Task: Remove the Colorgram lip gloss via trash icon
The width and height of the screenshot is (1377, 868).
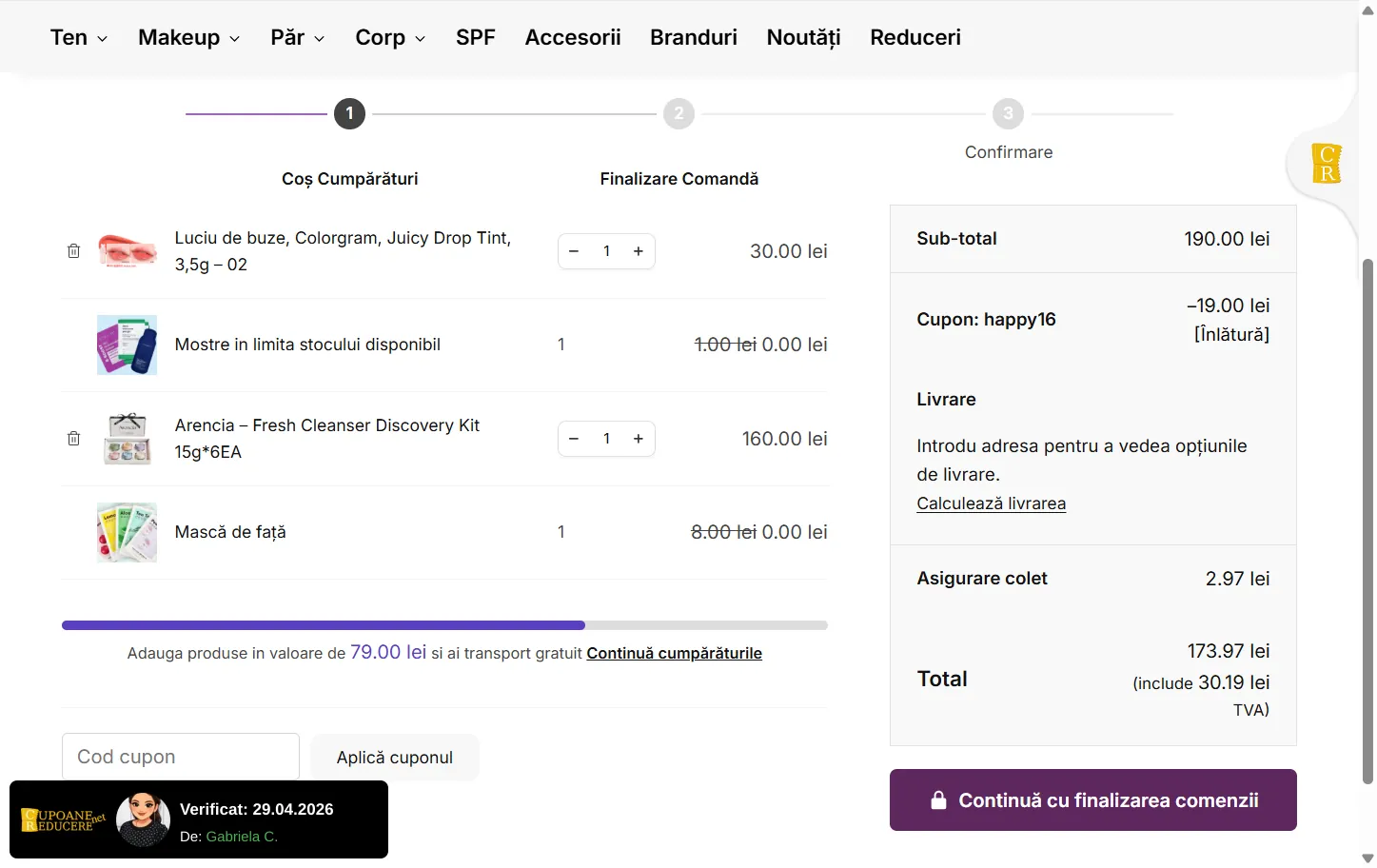Action: (73, 251)
